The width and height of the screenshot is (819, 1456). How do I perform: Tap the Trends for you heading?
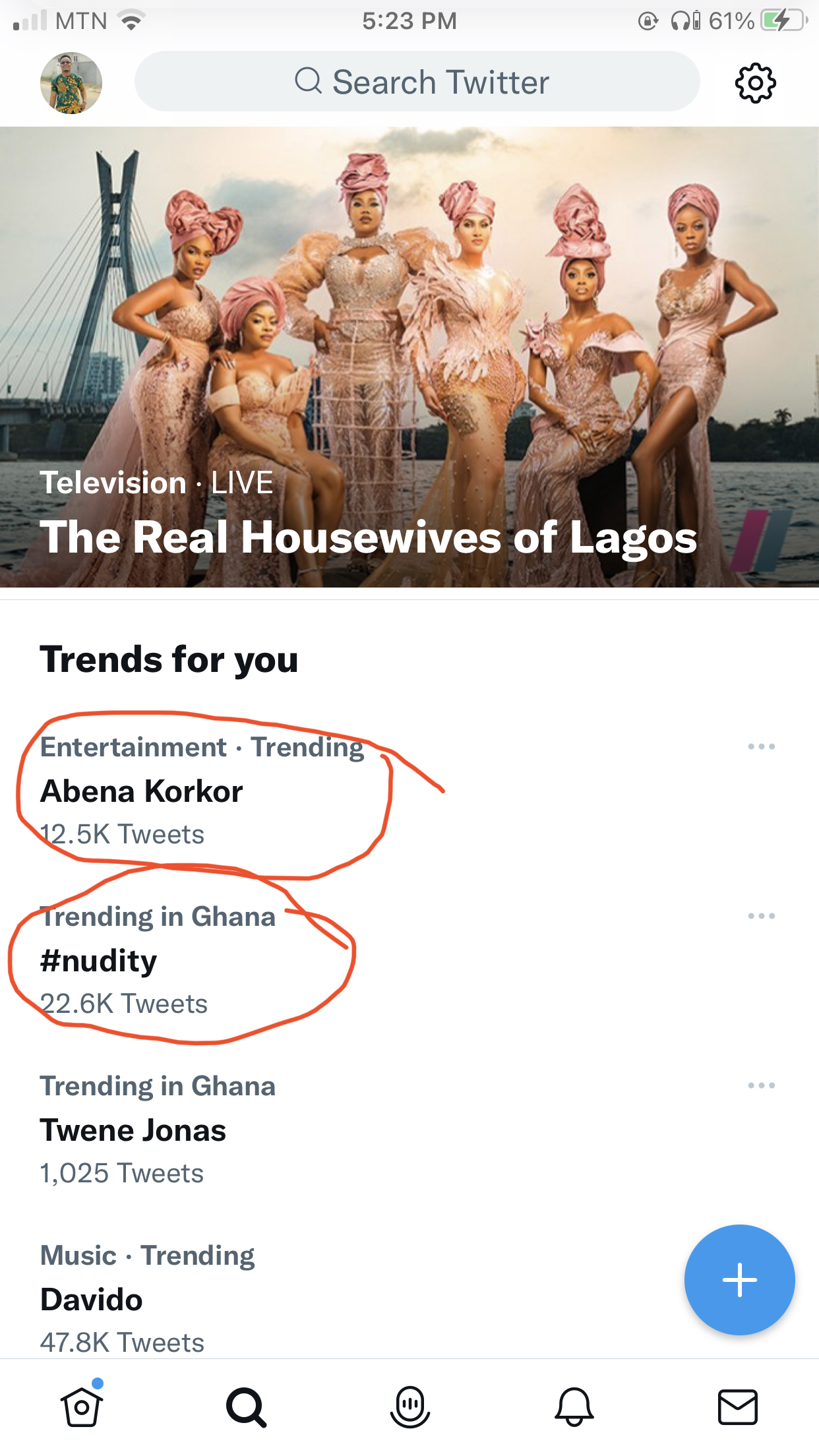169,659
